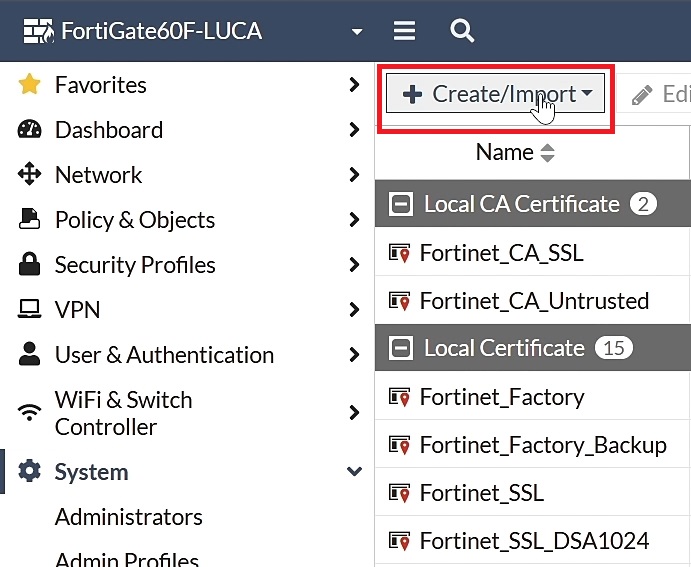Viewport: 691px width, 567px height.
Task: Select the Local Certificate group header
Action: 533,348
